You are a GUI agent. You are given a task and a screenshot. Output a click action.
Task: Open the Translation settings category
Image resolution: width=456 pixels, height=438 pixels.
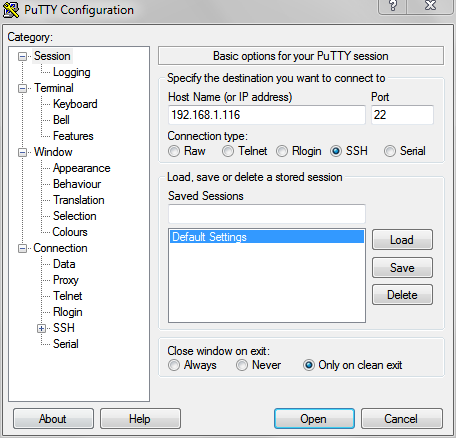[79, 200]
